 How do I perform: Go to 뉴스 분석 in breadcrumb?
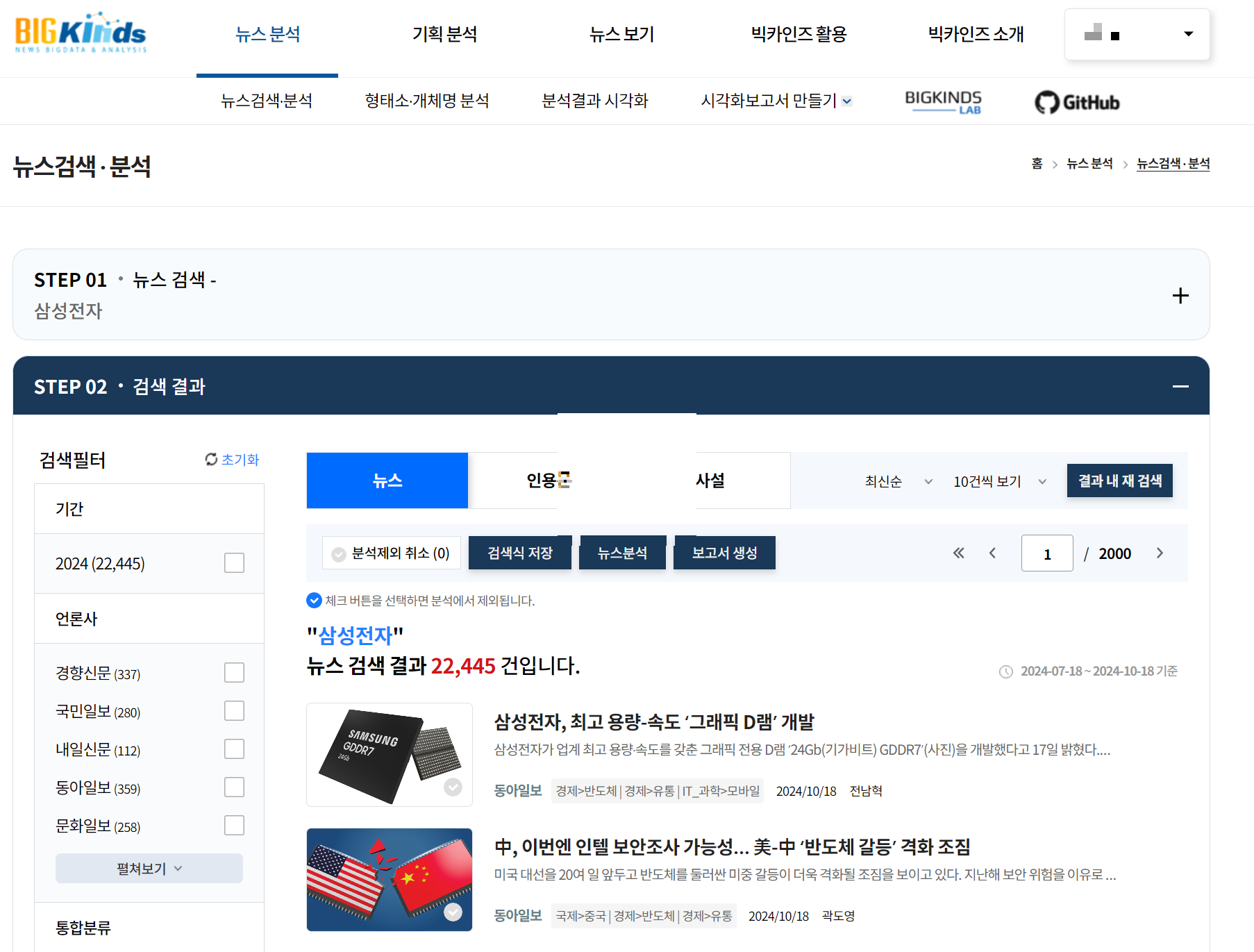[1089, 163]
